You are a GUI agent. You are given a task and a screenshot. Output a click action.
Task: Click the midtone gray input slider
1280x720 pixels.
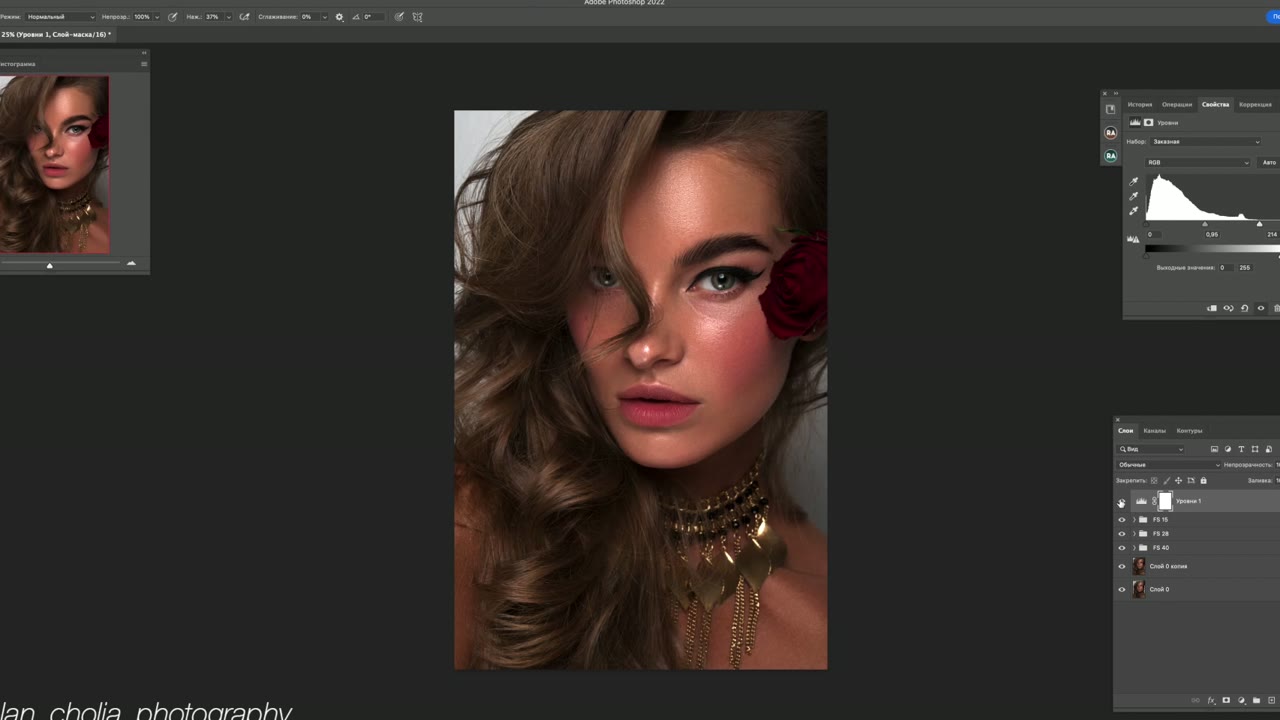click(1205, 224)
